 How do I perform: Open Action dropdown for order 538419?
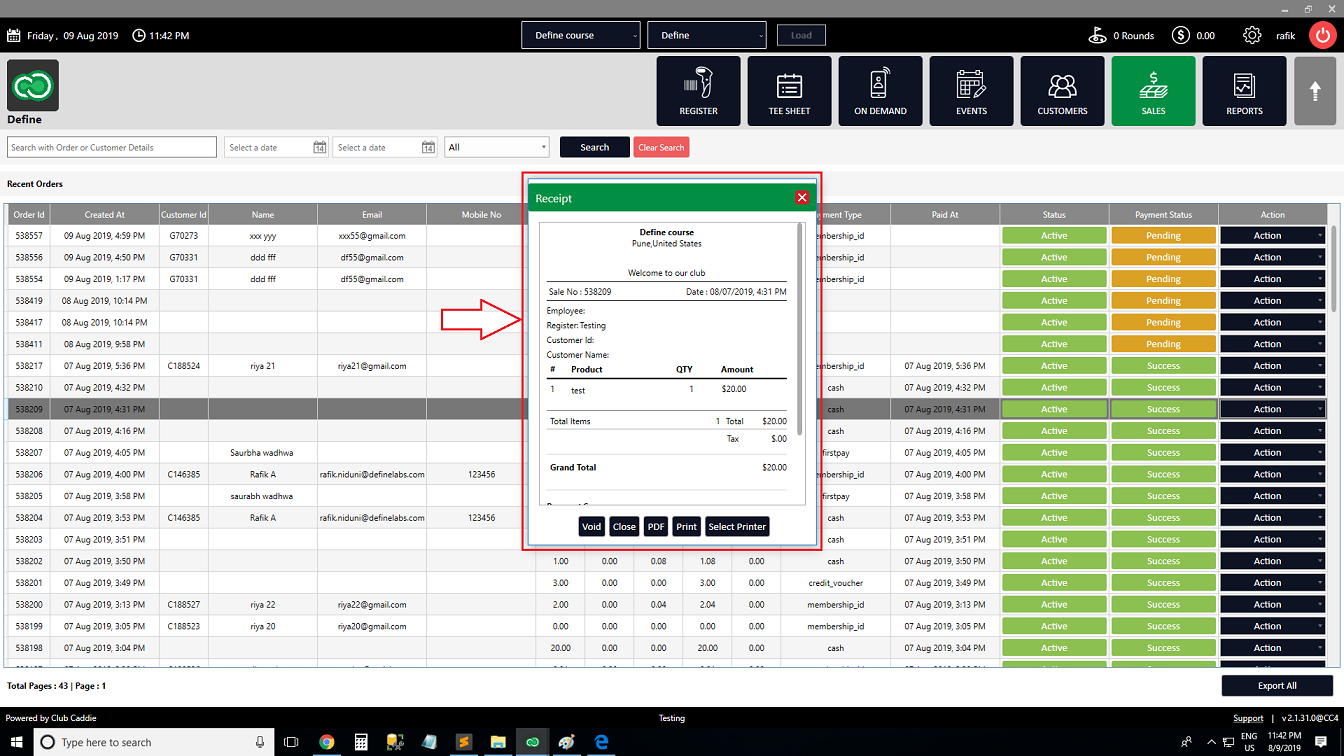[1273, 301]
